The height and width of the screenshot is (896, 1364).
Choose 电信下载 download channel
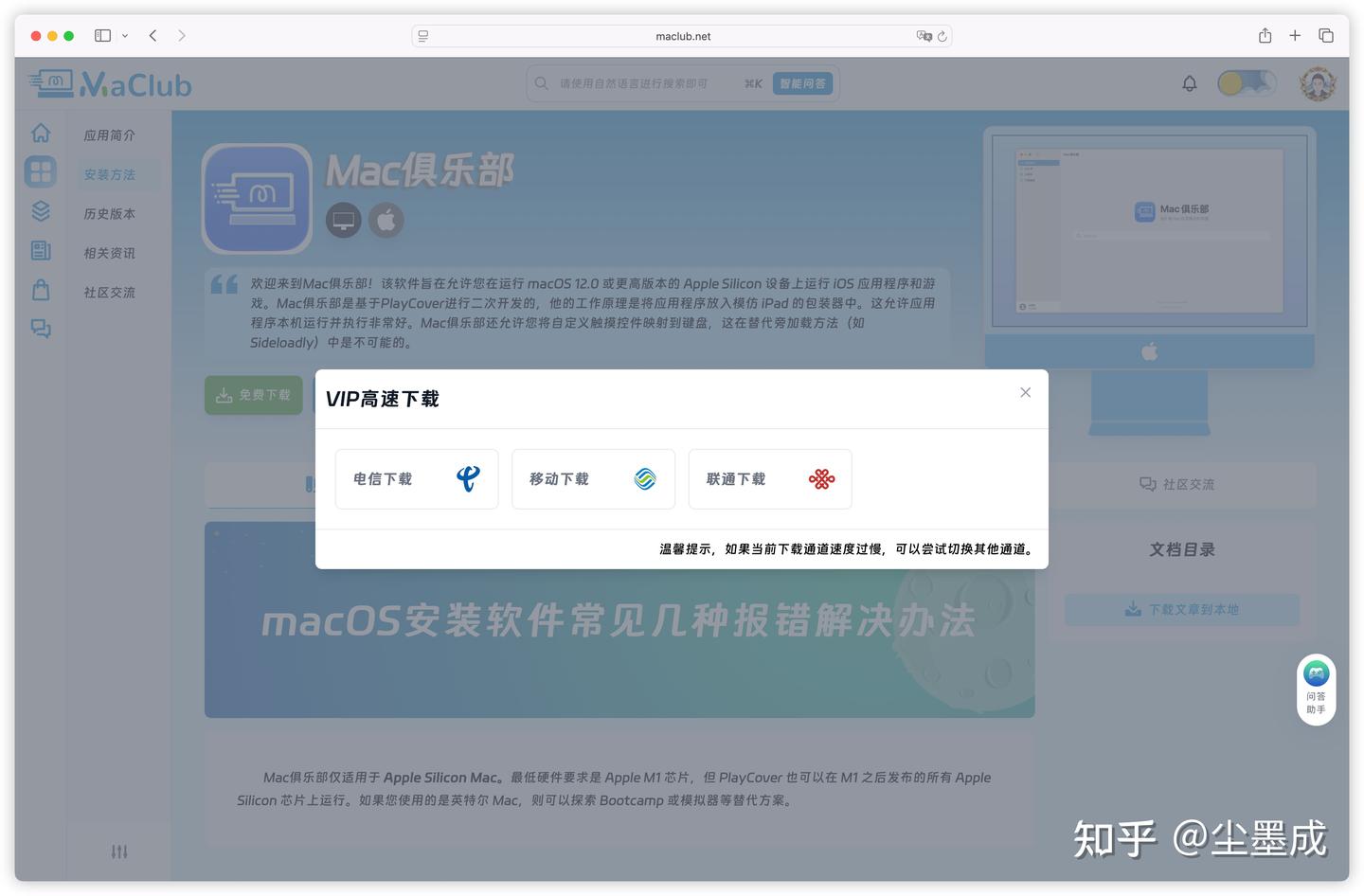pyautogui.click(x=417, y=479)
